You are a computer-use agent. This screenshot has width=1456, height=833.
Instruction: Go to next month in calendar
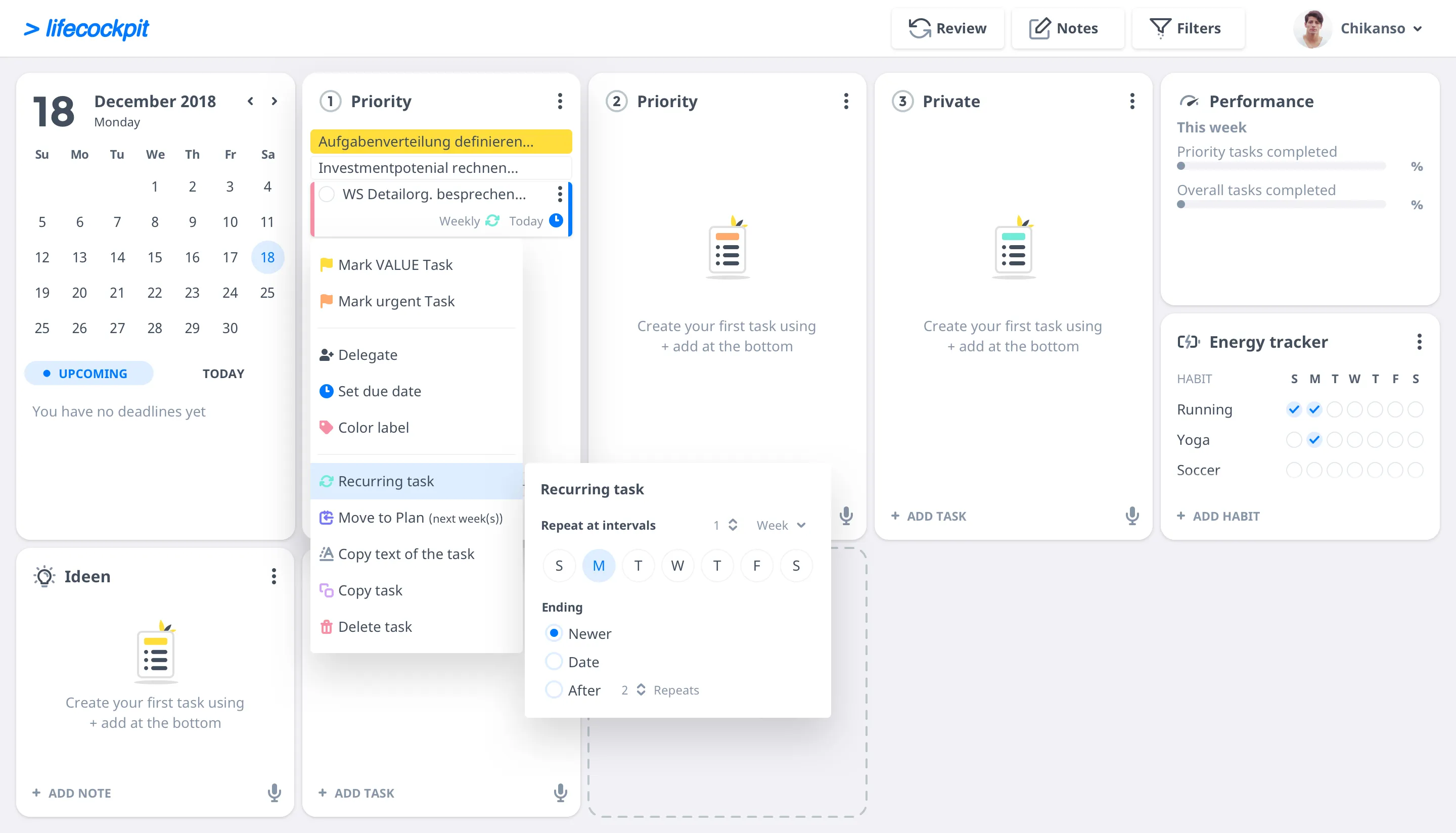point(274,101)
